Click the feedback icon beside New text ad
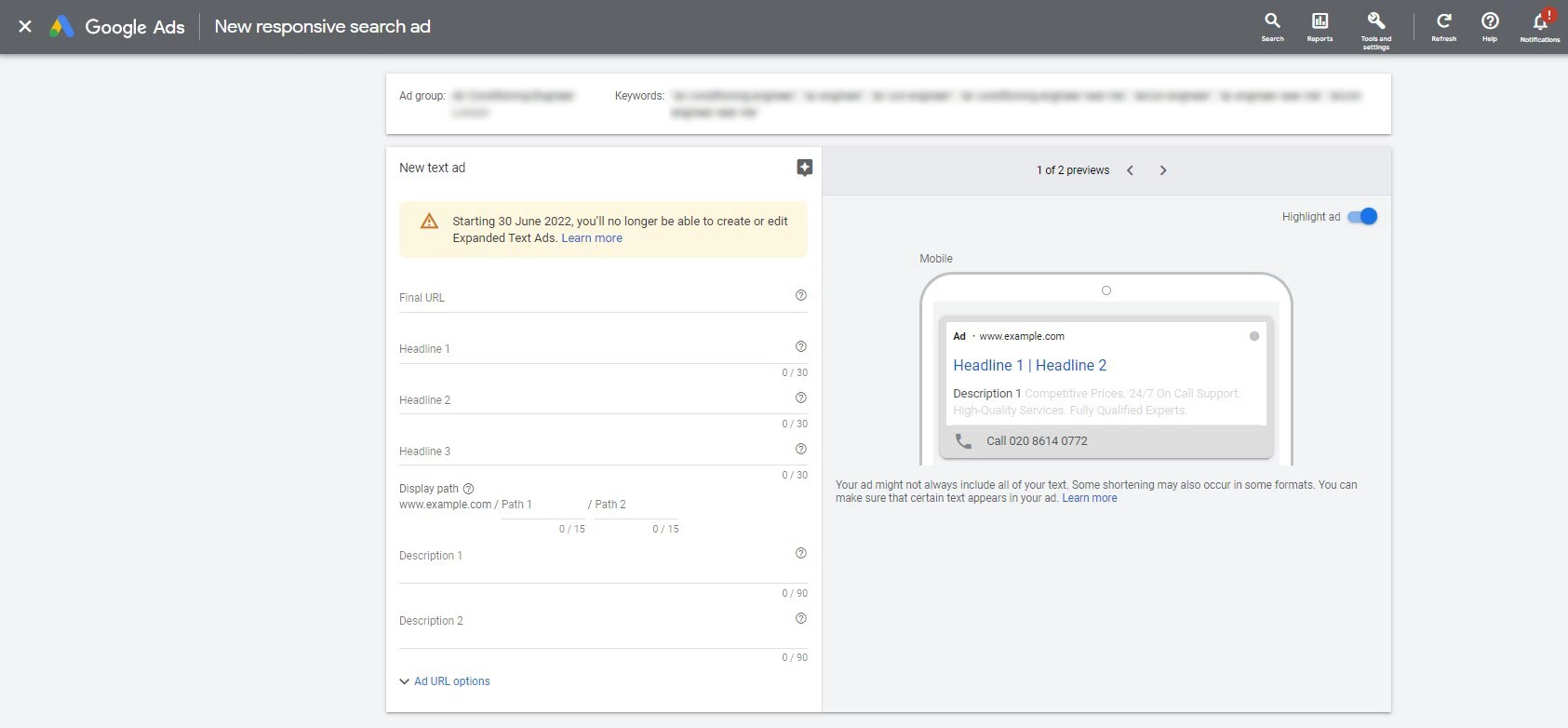1568x728 pixels. (x=805, y=168)
